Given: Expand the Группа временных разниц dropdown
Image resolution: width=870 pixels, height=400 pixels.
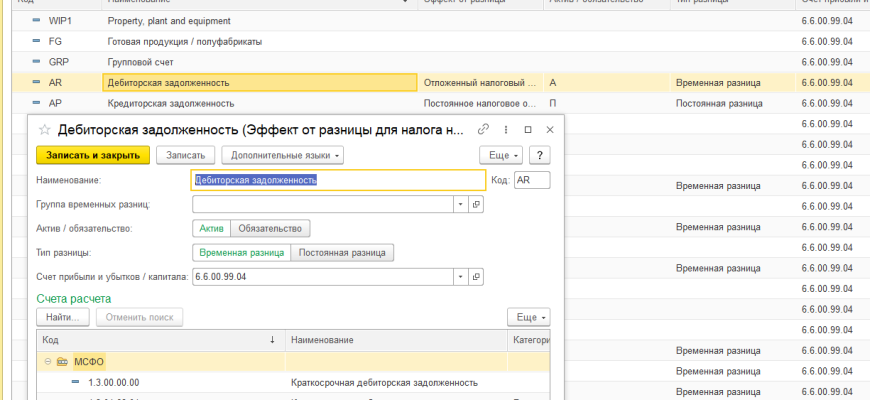Looking at the screenshot, I should pos(460,204).
